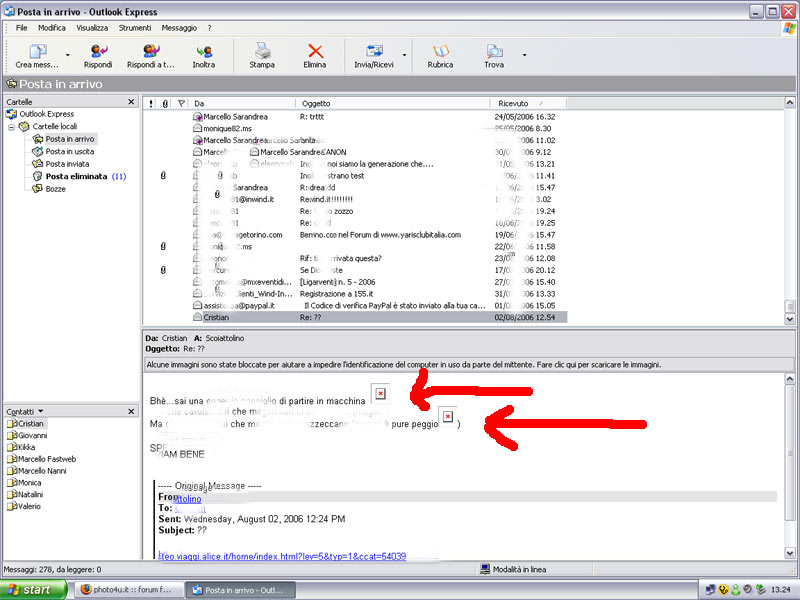The height and width of the screenshot is (600, 800).
Task: Close the Cartelle pane
Action: (131, 102)
